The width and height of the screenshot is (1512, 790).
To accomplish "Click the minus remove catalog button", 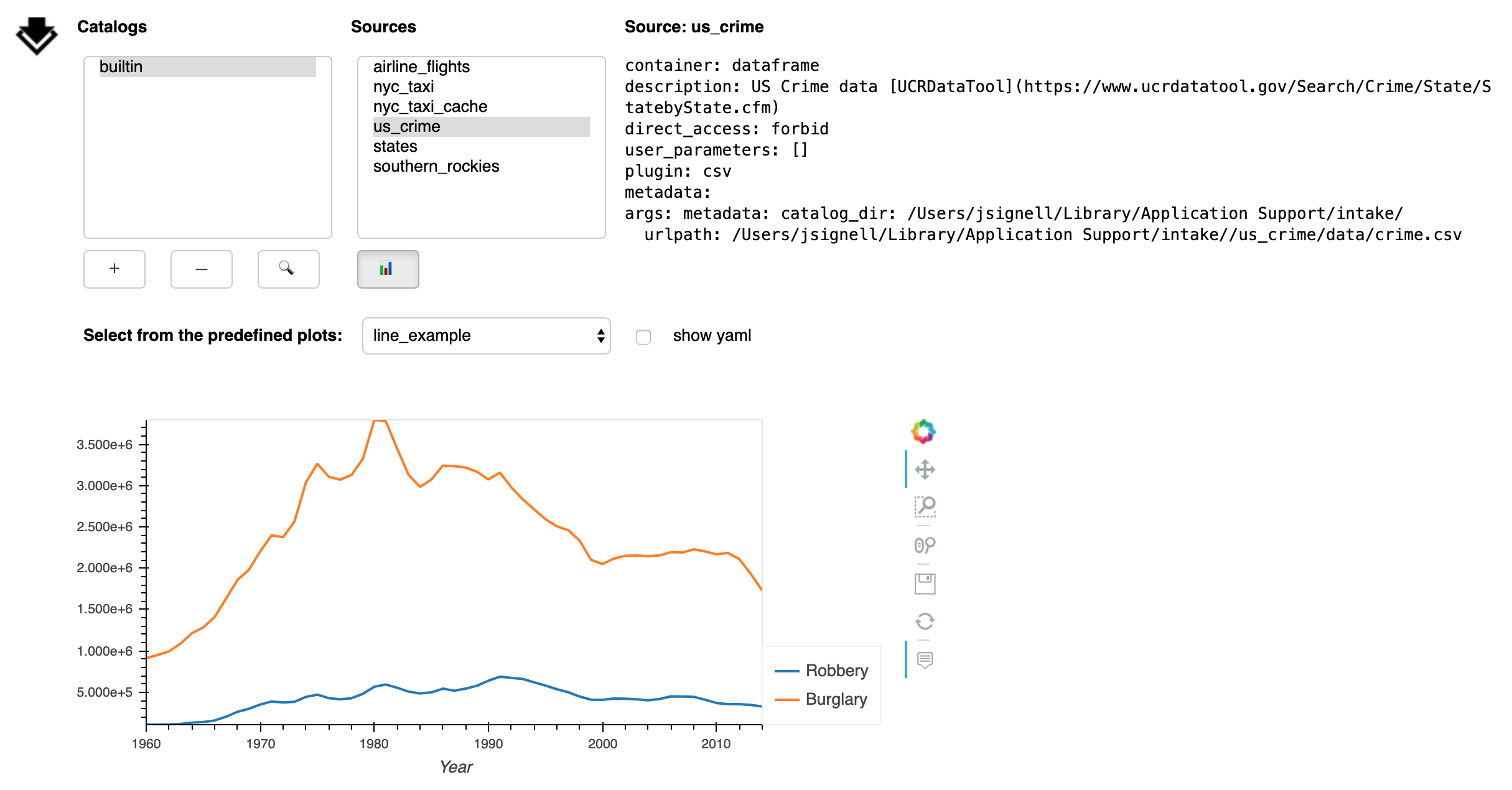I will (x=202, y=269).
